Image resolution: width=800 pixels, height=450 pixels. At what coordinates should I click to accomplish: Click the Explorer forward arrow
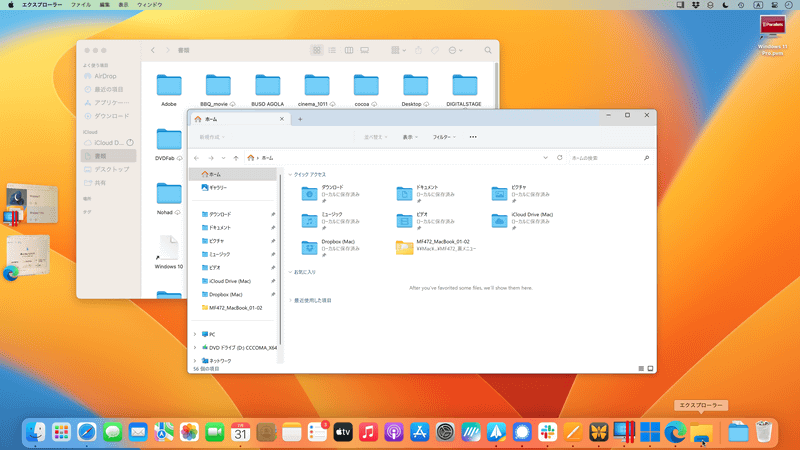211,158
